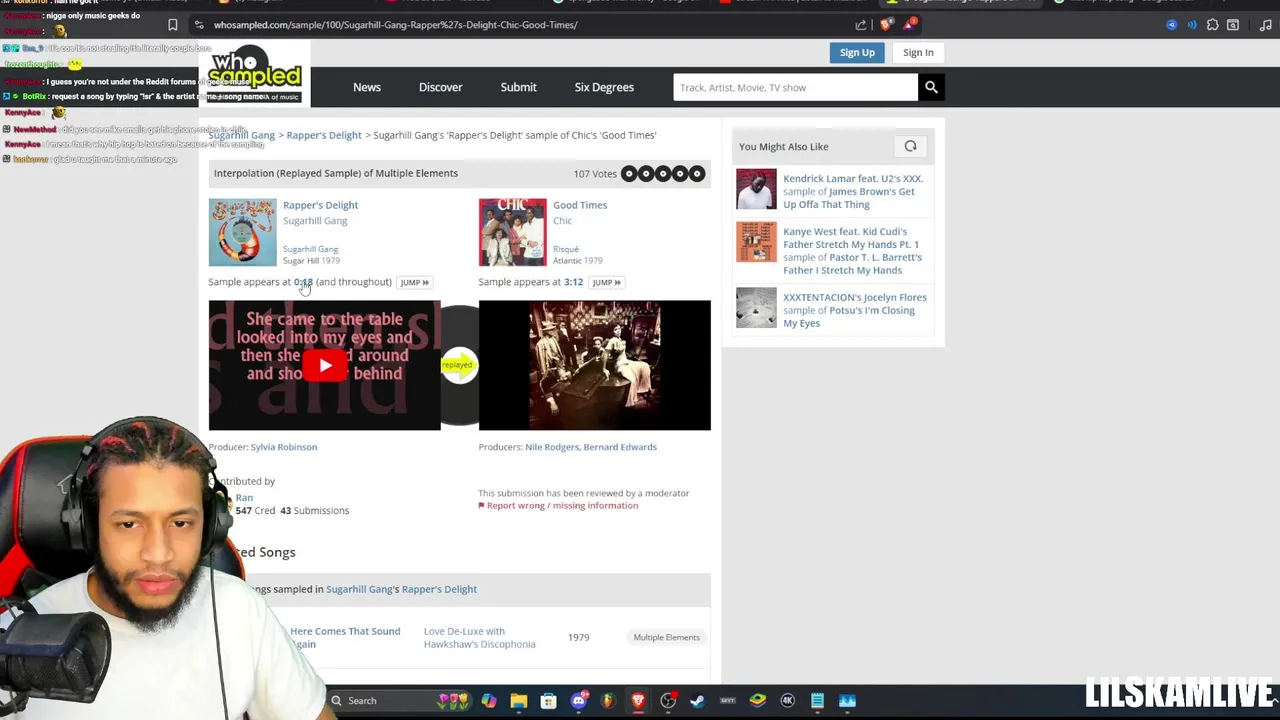Open the Rapper's Delight track title link
The width and height of the screenshot is (1280, 720).
coord(320,205)
